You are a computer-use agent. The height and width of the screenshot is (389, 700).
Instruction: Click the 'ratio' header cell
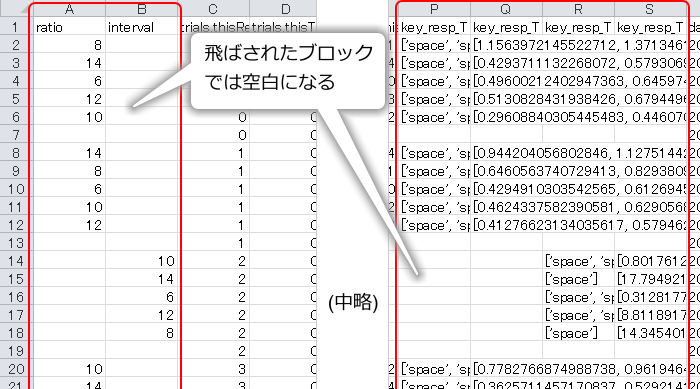point(69,27)
